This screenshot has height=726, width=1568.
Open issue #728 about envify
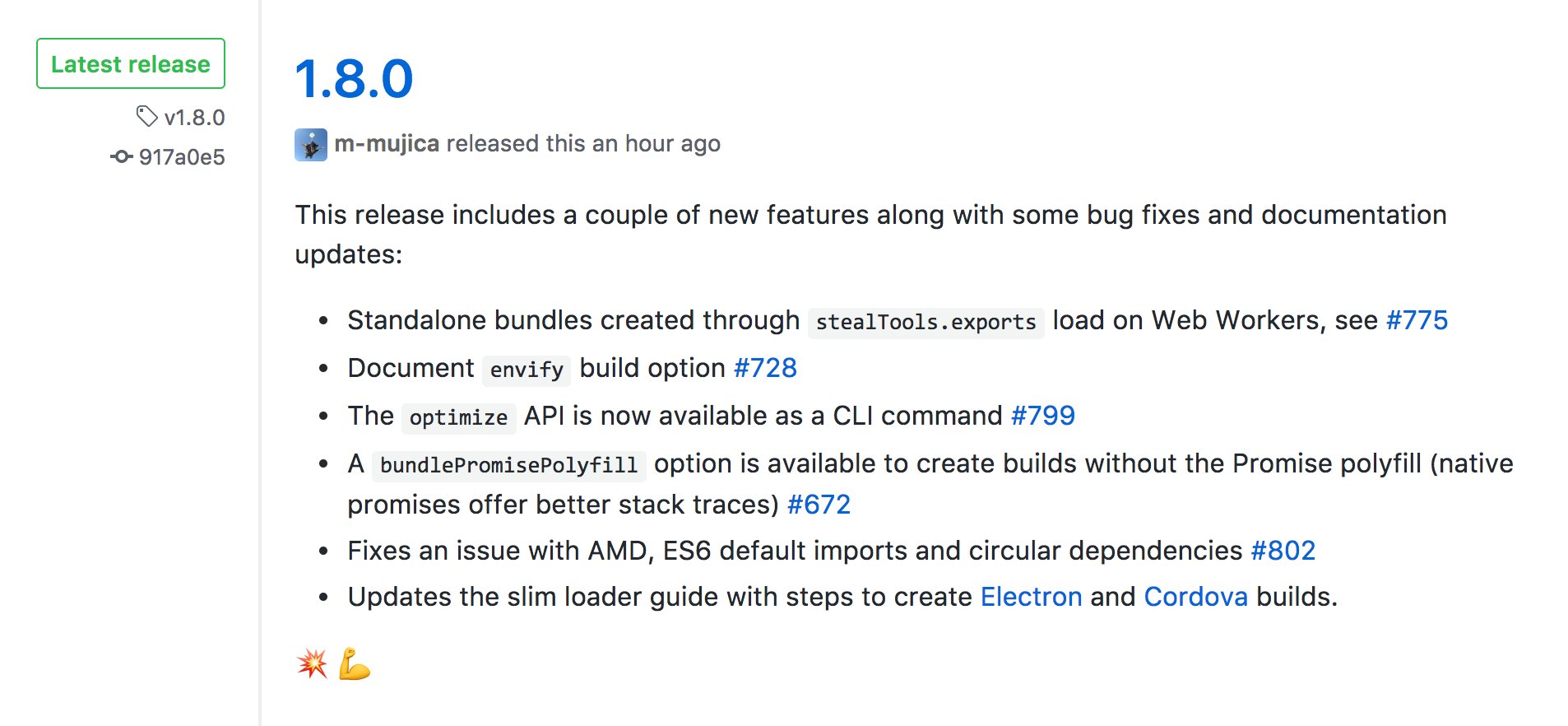pyautogui.click(x=765, y=368)
